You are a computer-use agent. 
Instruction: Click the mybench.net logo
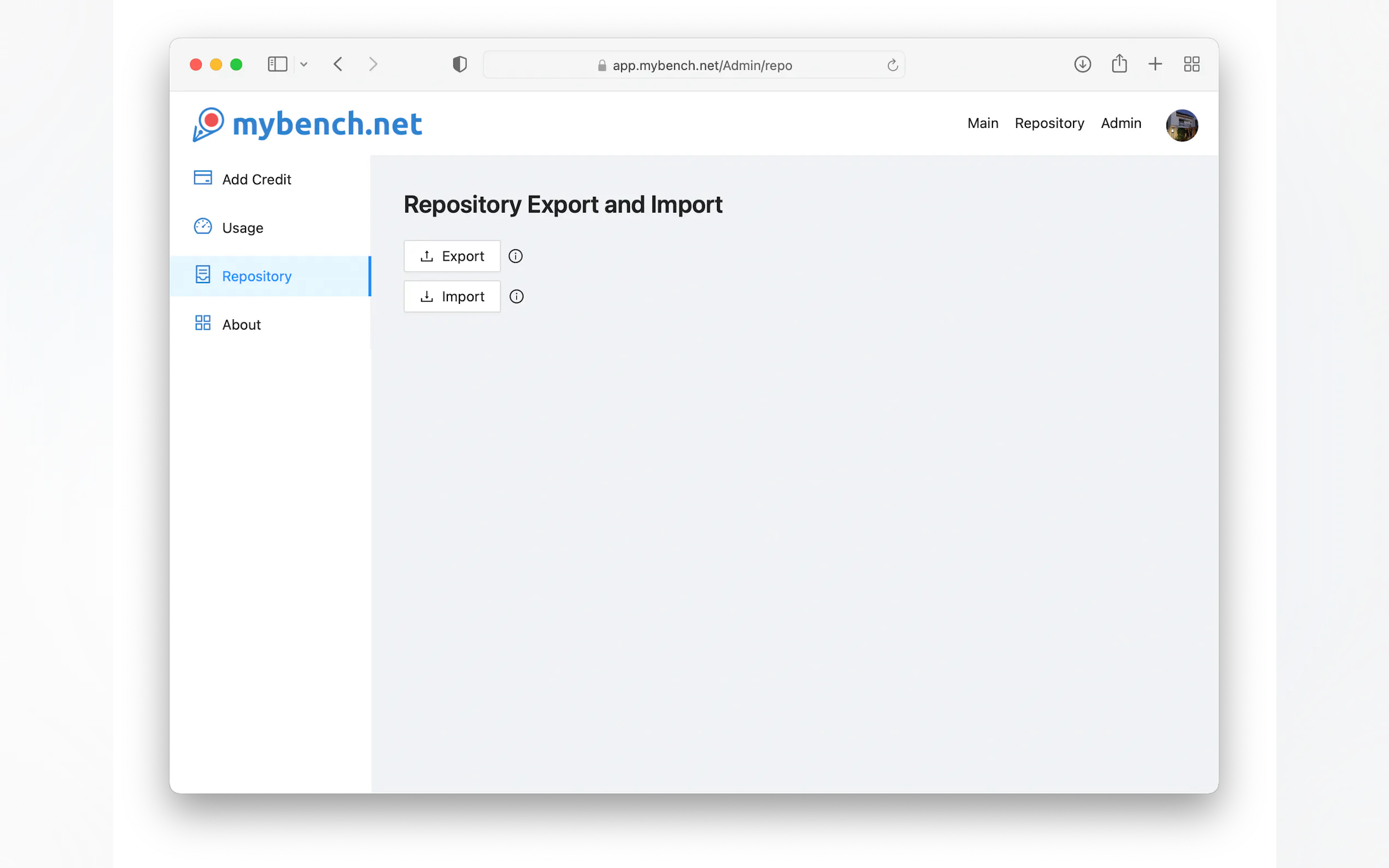[x=307, y=124]
